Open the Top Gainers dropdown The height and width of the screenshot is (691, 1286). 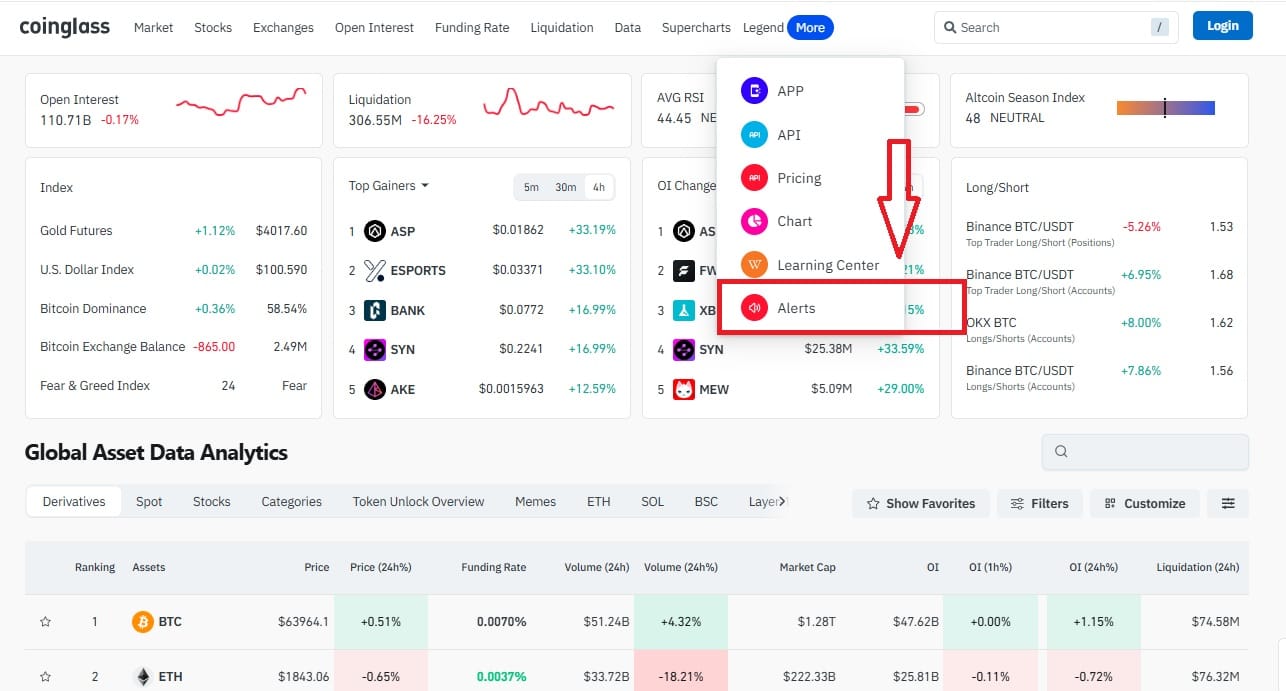pos(389,186)
